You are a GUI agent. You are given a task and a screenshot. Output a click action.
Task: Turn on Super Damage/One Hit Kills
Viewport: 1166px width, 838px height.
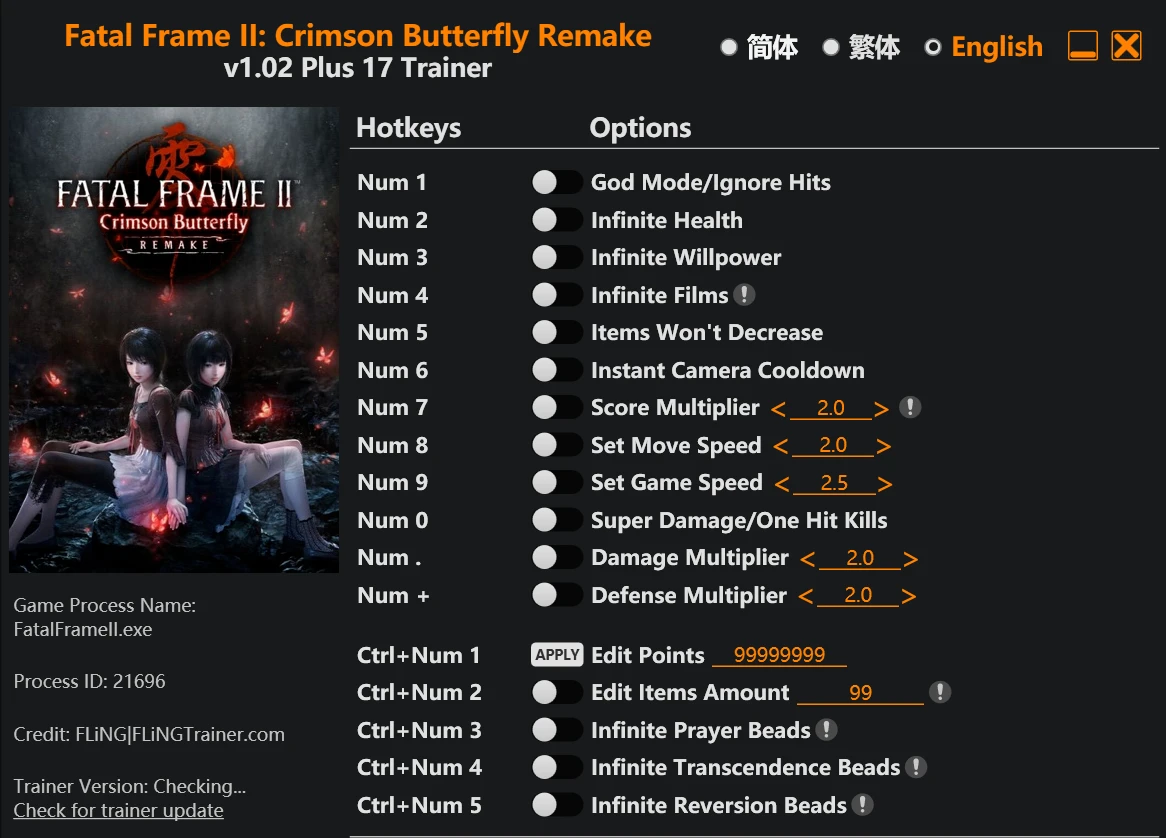(x=557, y=520)
